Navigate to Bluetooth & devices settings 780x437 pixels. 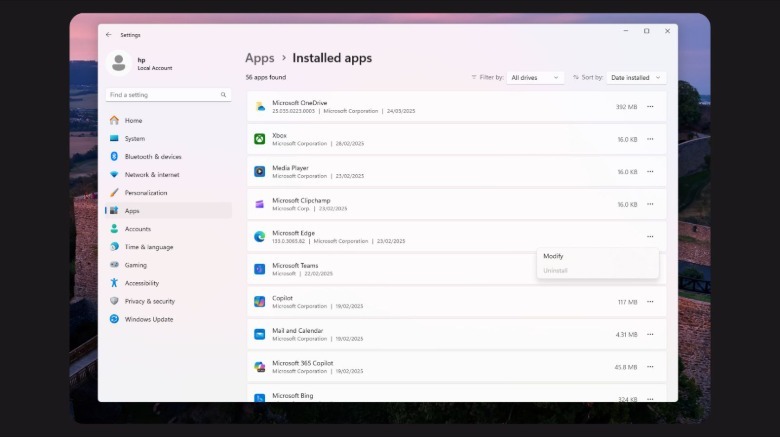(152, 156)
